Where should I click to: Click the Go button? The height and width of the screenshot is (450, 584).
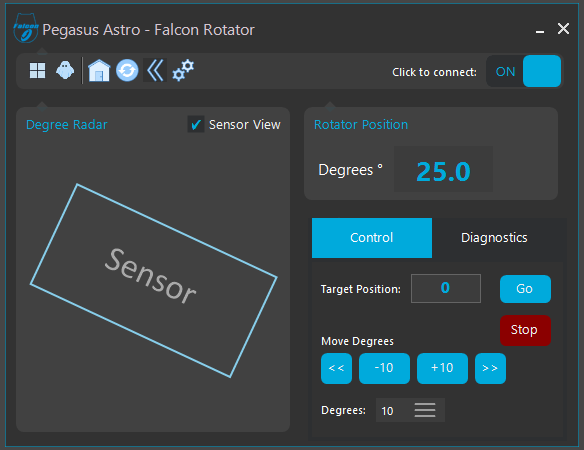525,289
